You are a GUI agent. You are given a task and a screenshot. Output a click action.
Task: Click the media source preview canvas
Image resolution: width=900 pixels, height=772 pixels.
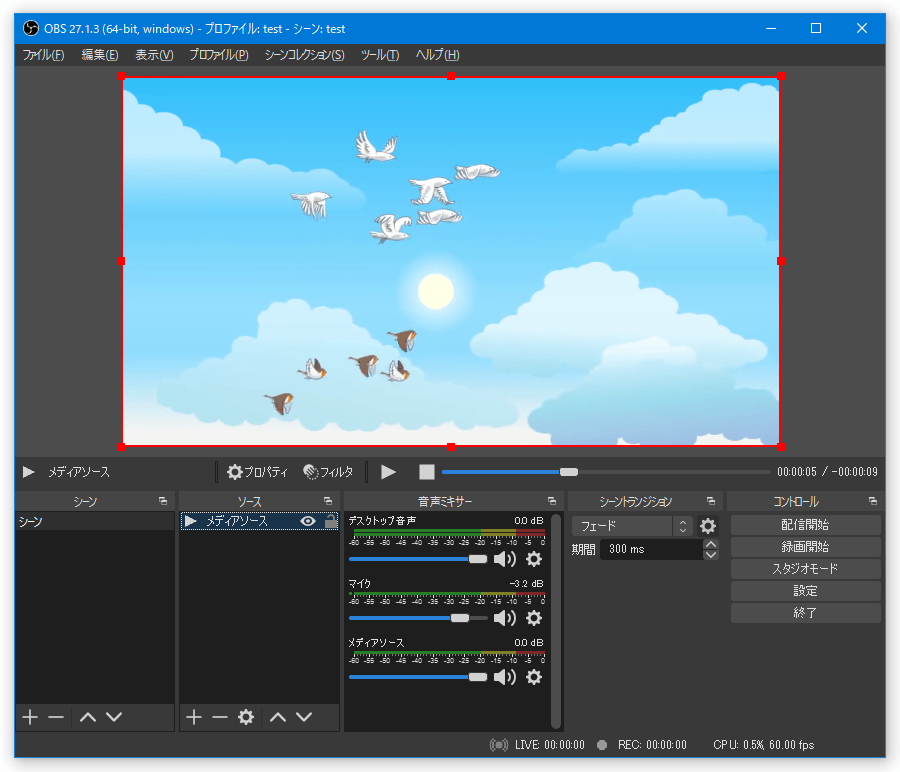(x=451, y=261)
